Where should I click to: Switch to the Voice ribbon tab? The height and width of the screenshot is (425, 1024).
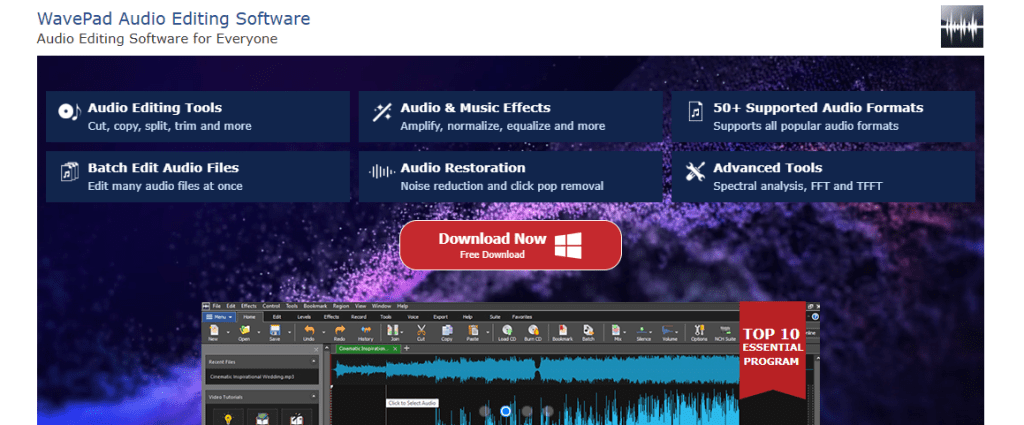(x=413, y=317)
